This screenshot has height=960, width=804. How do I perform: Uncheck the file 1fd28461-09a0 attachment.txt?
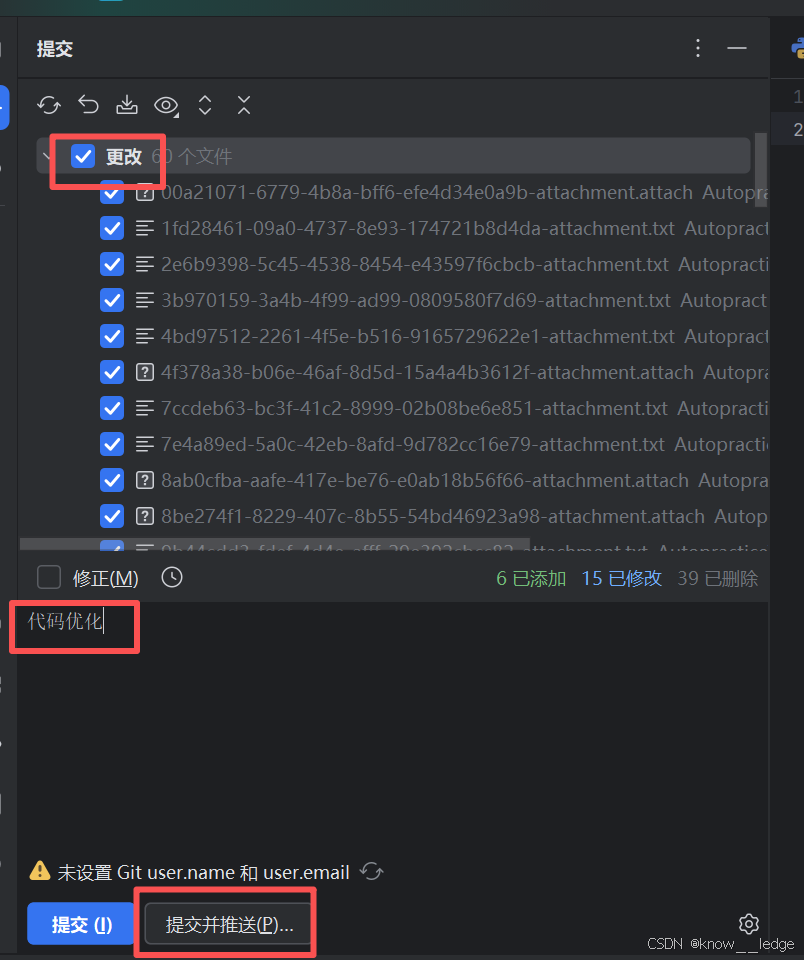click(112, 228)
